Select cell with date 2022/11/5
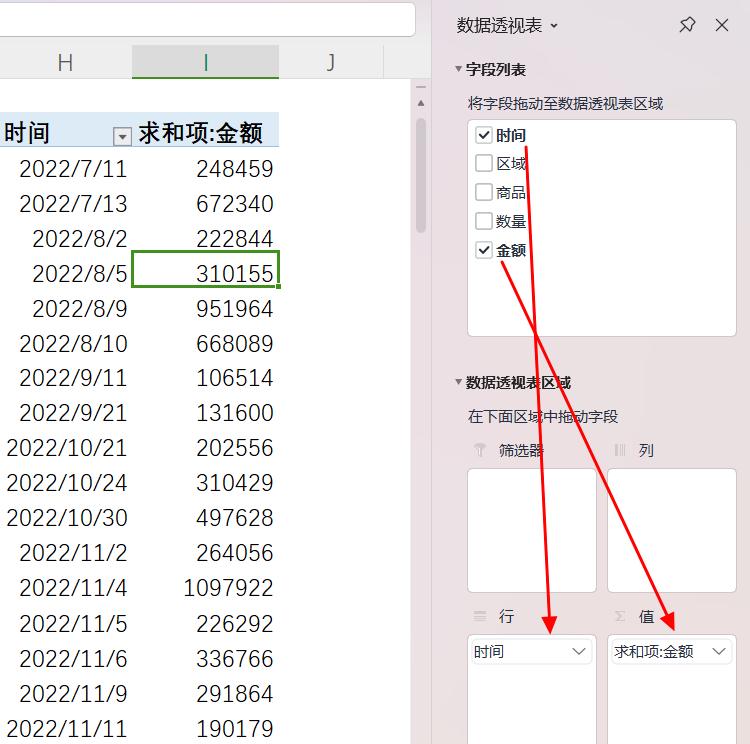 coord(66,623)
